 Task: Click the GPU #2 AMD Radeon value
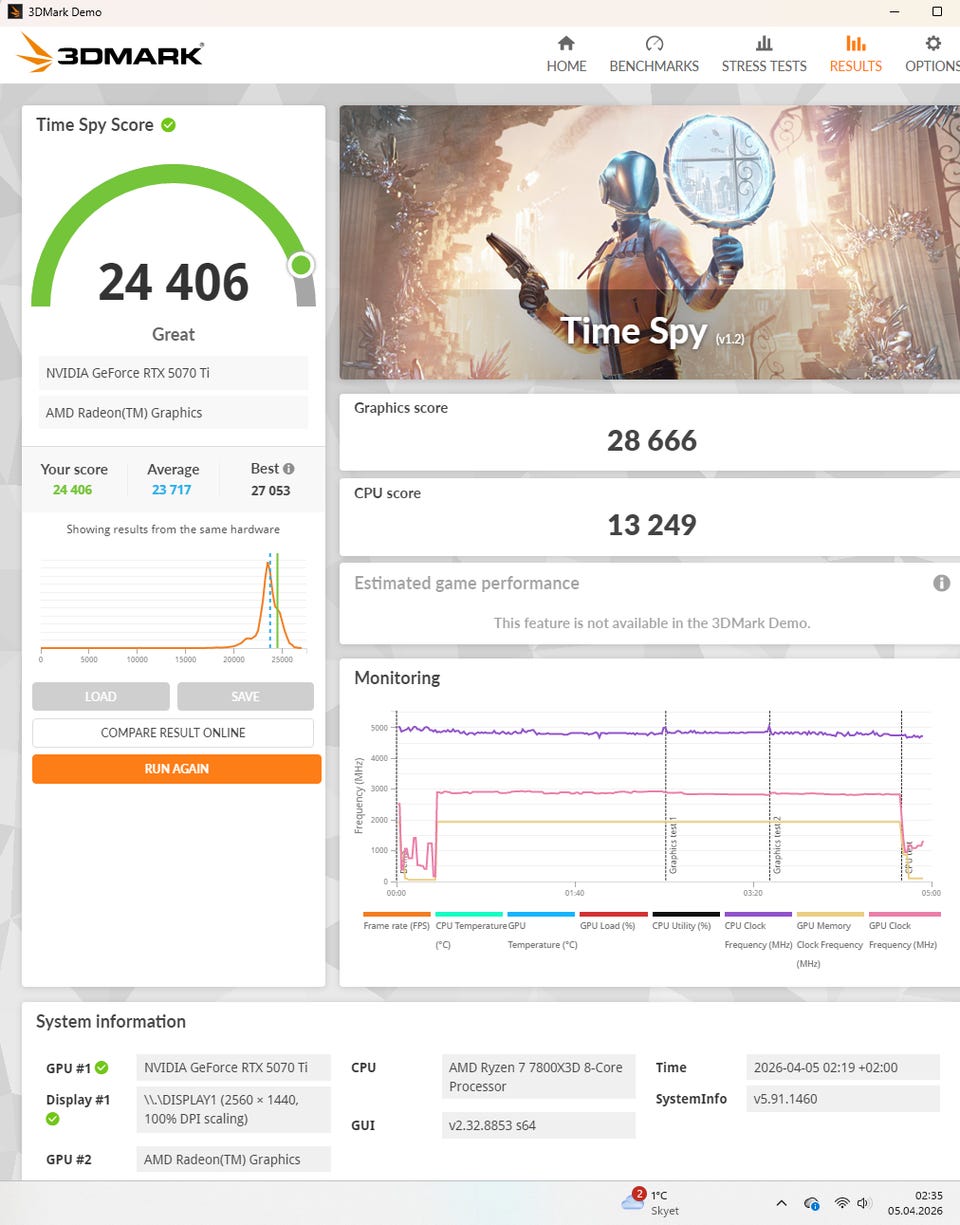[233, 1160]
